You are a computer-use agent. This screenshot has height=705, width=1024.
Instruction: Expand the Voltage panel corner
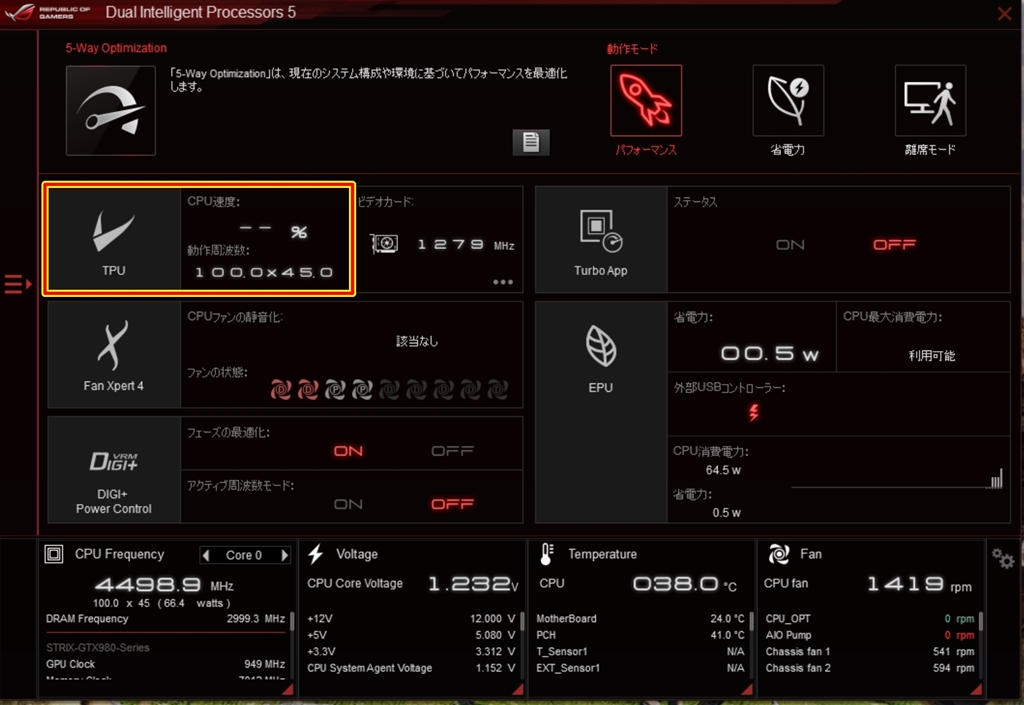coord(518,689)
